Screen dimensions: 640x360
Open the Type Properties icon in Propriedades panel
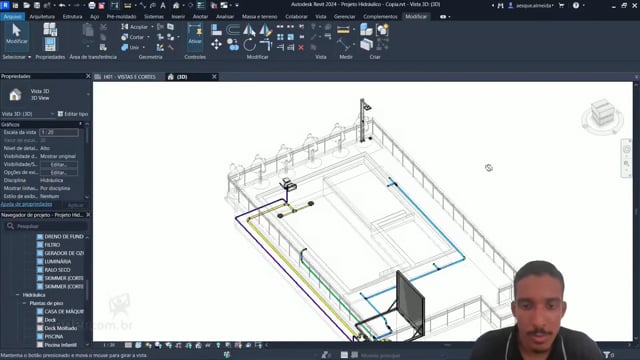click(50, 29)
